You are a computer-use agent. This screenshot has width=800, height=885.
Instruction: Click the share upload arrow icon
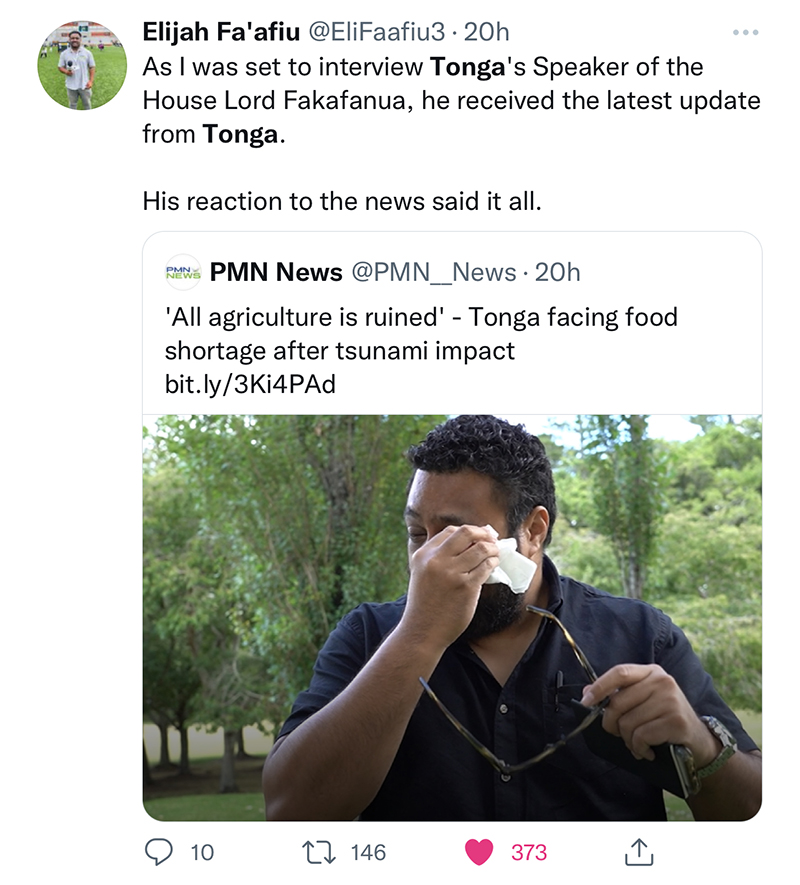(x=637, y=852)
